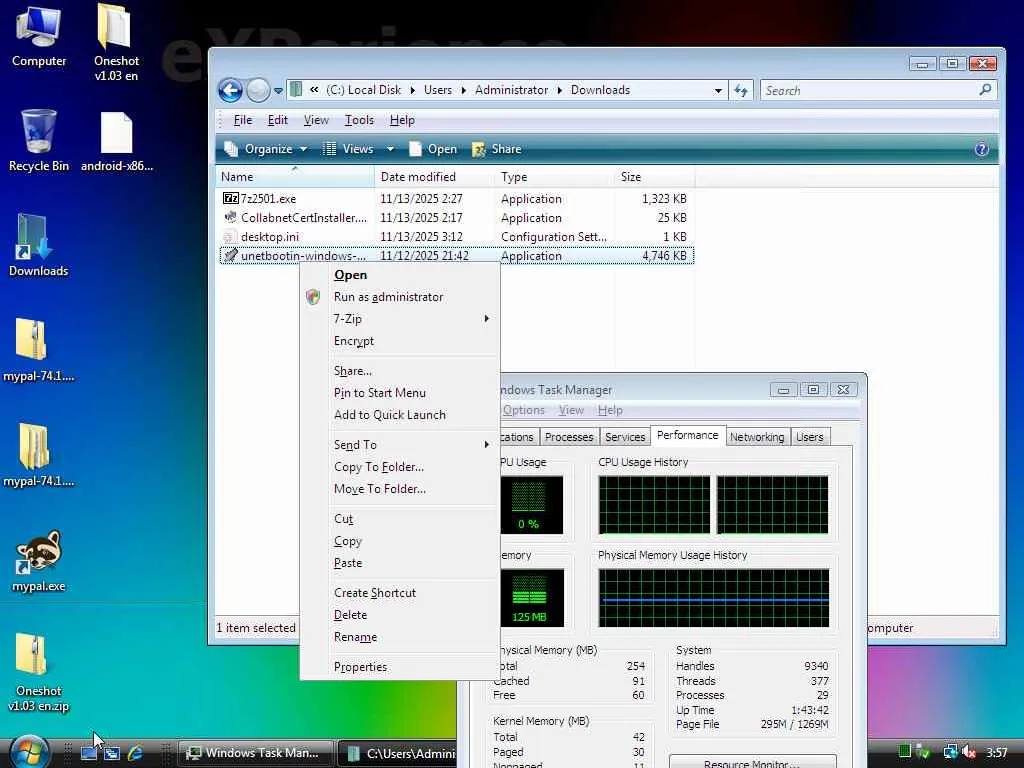
Task: Click the Forward arrow in Explorer
Action: point(258,90)
